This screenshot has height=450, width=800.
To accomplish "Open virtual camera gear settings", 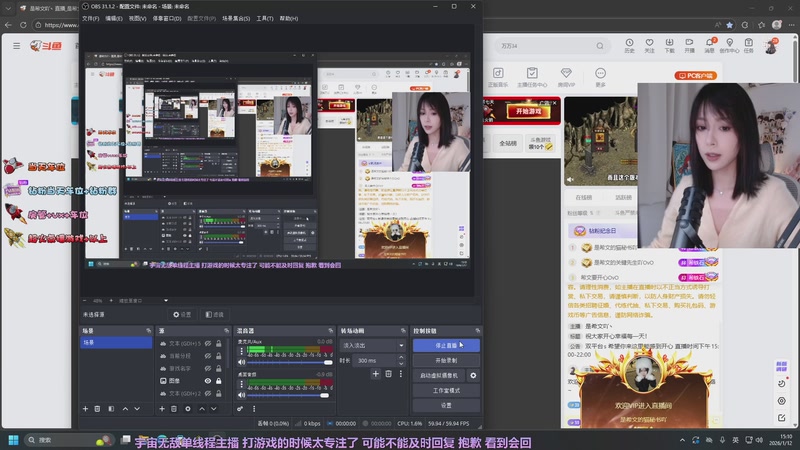I will tap(473, 375).
